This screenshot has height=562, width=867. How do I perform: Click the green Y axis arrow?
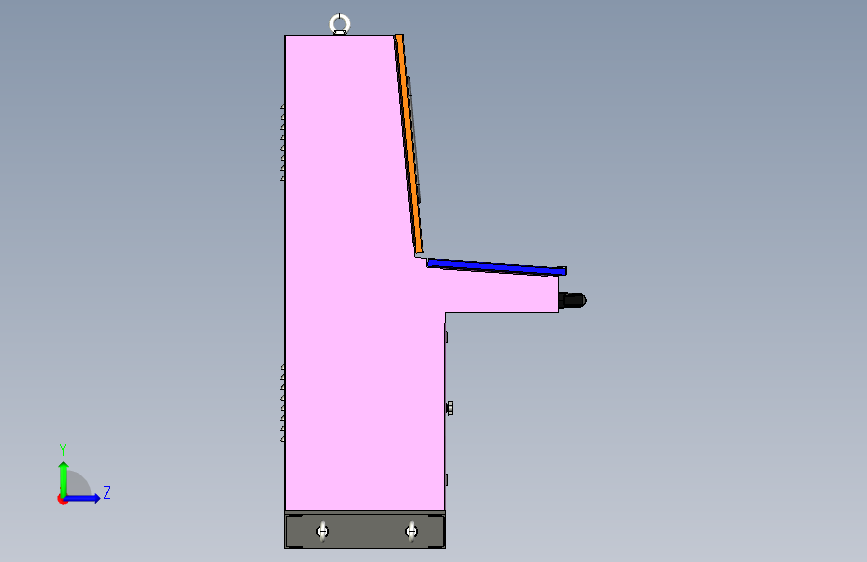pyautogui.click(x=64, y=478)
